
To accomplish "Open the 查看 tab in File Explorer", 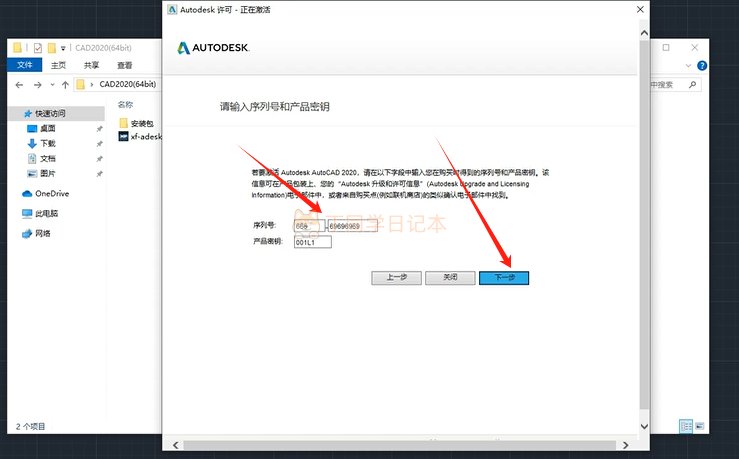I will [124, 65].
